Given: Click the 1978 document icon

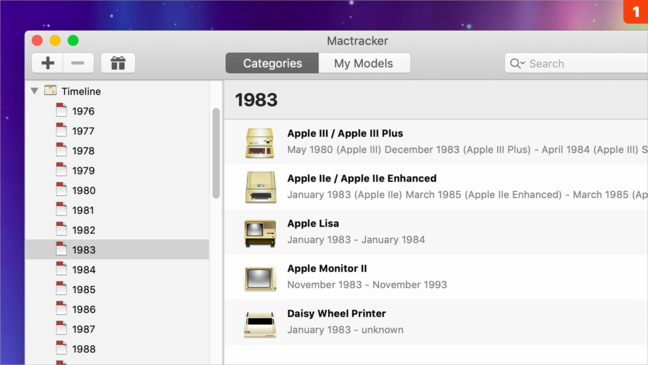Looking at the screenshot, I should pos(61,150).
